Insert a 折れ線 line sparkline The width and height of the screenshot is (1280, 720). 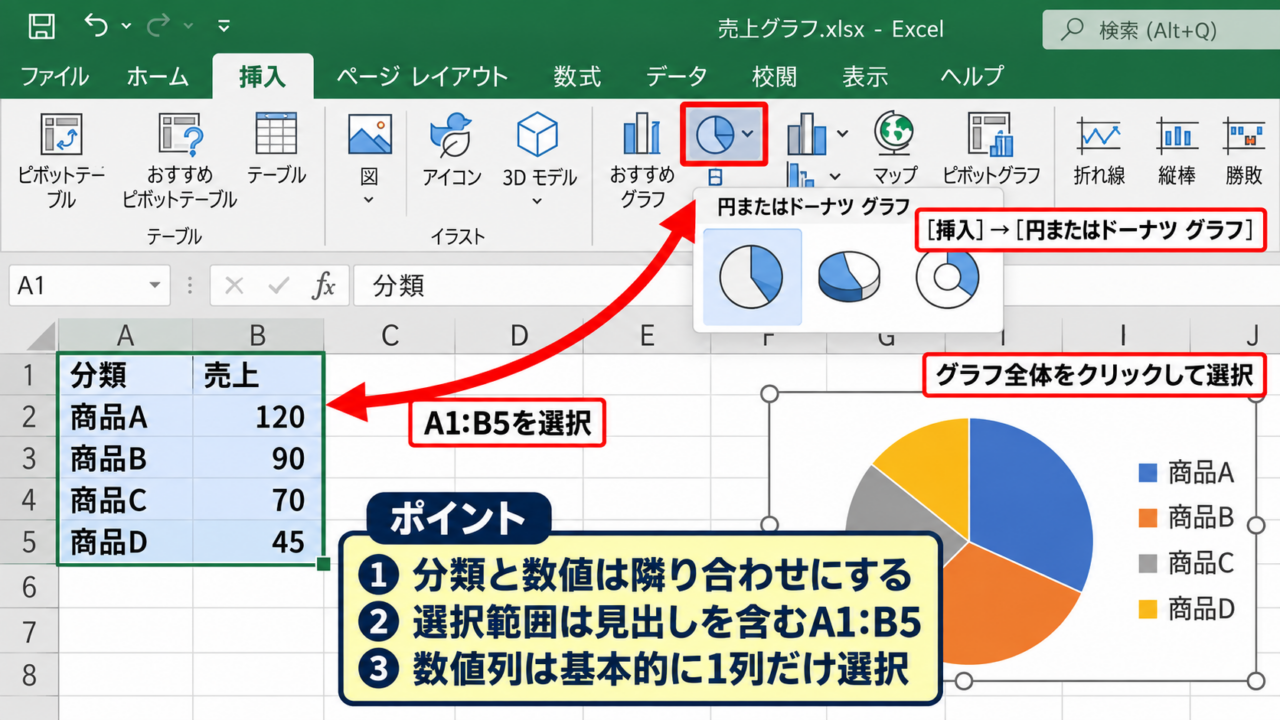1098,150
